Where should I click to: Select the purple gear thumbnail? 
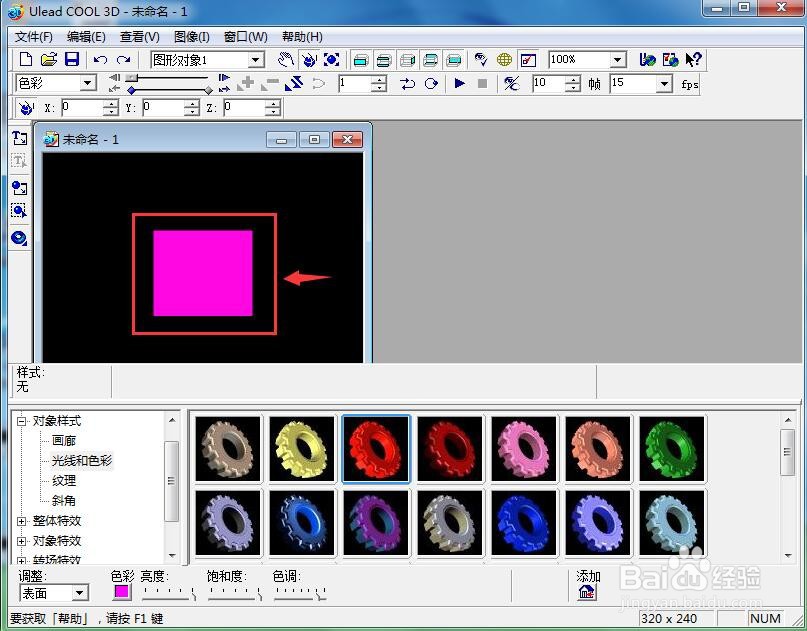point(376,523)
